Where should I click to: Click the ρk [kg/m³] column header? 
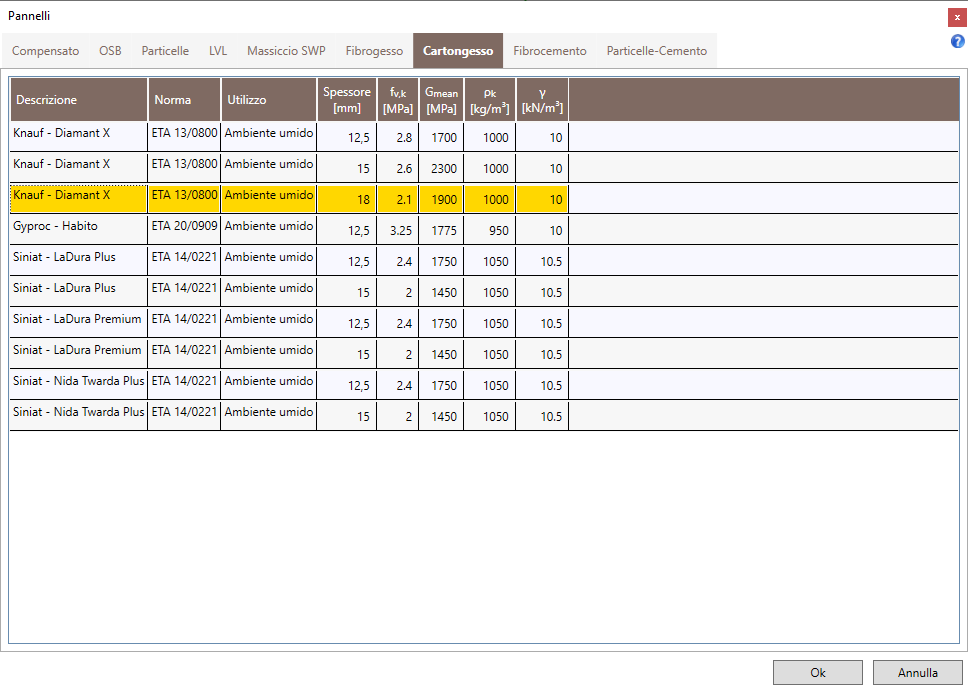(490, 99)
